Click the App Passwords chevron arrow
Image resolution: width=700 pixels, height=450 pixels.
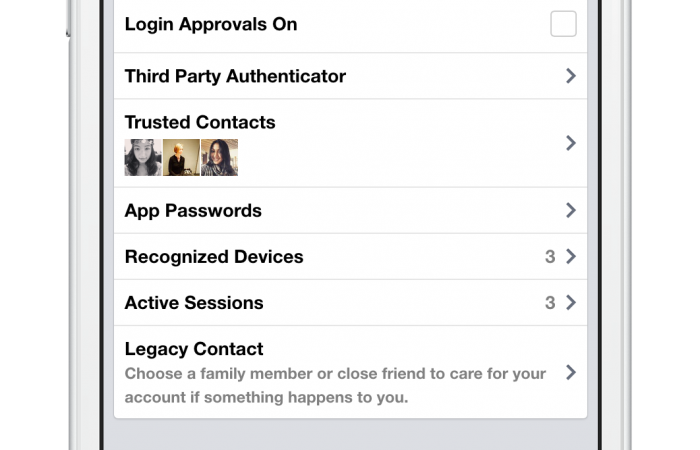(570, 211)
